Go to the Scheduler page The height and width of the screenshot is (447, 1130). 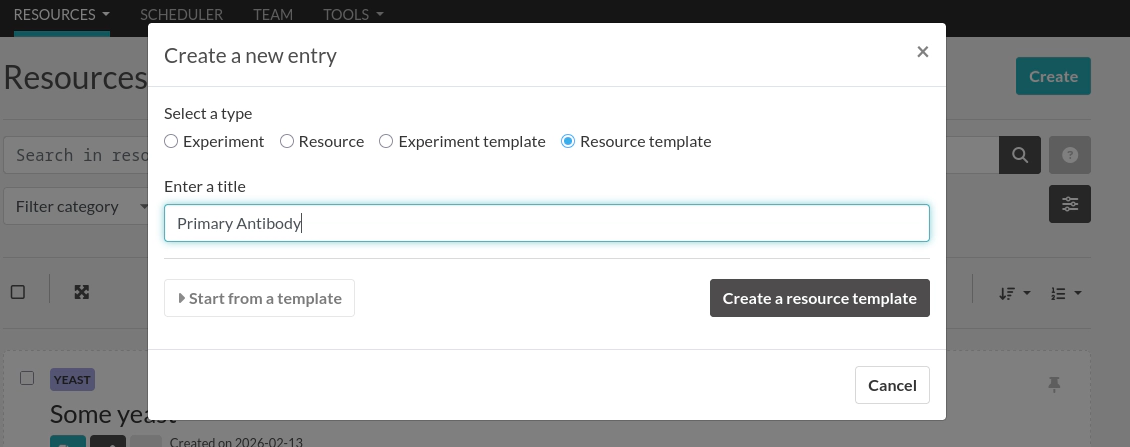tap(181, 15)
